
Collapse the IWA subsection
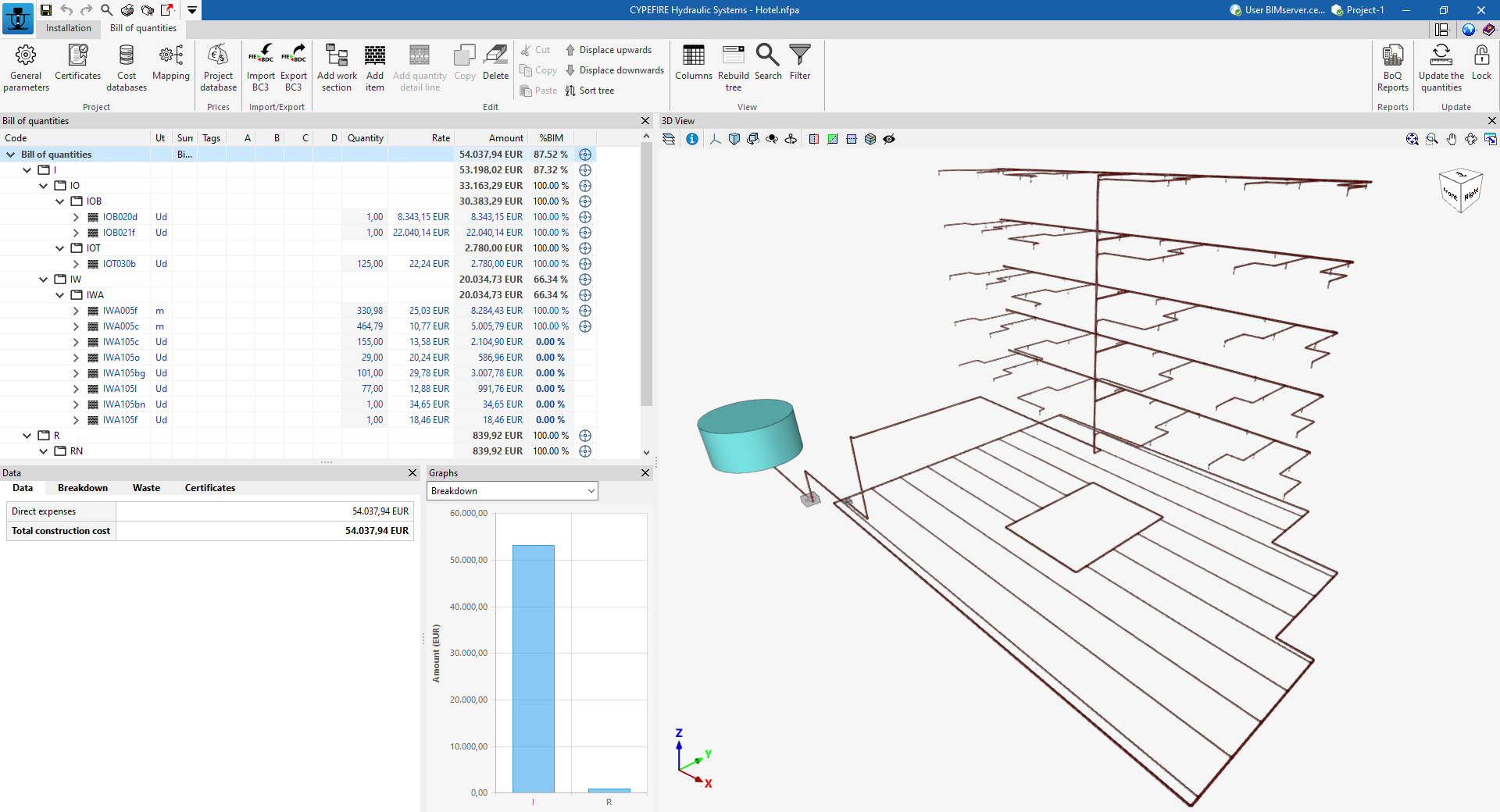tap(60, 295)
